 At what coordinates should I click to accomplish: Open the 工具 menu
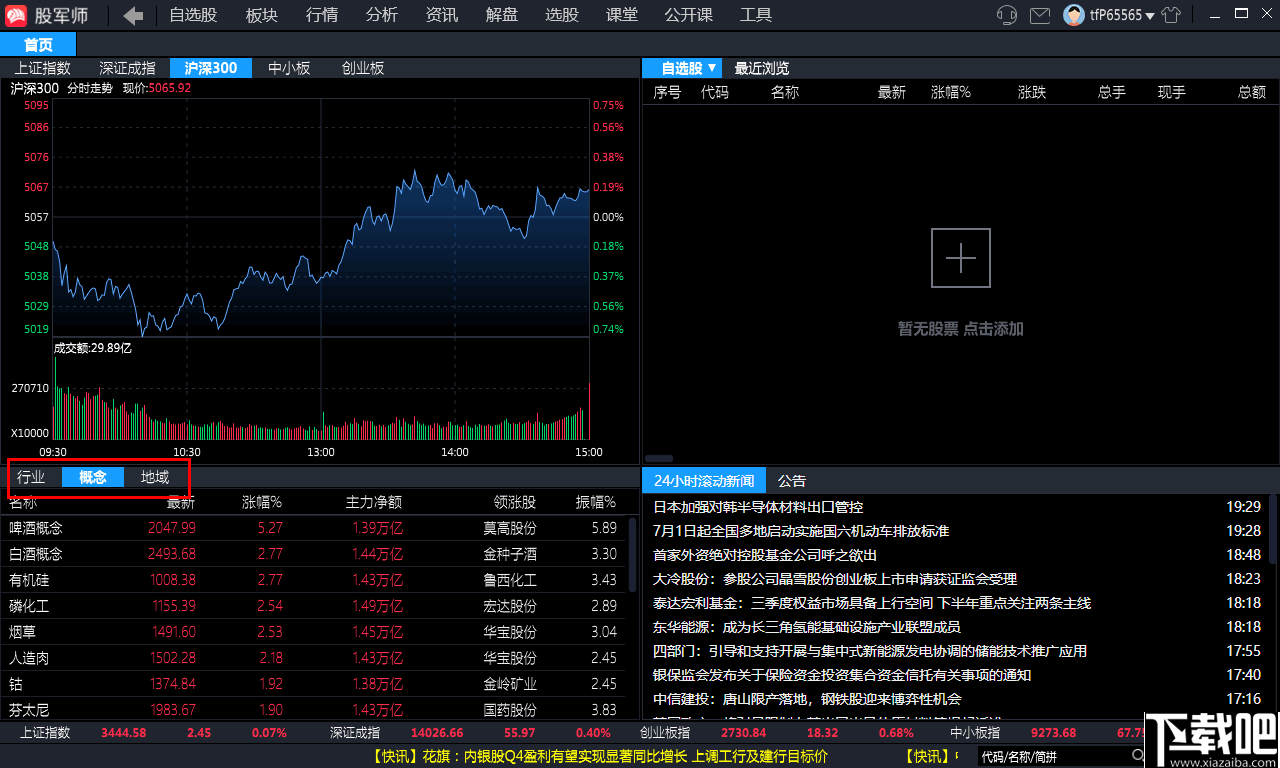pos(756,15)
